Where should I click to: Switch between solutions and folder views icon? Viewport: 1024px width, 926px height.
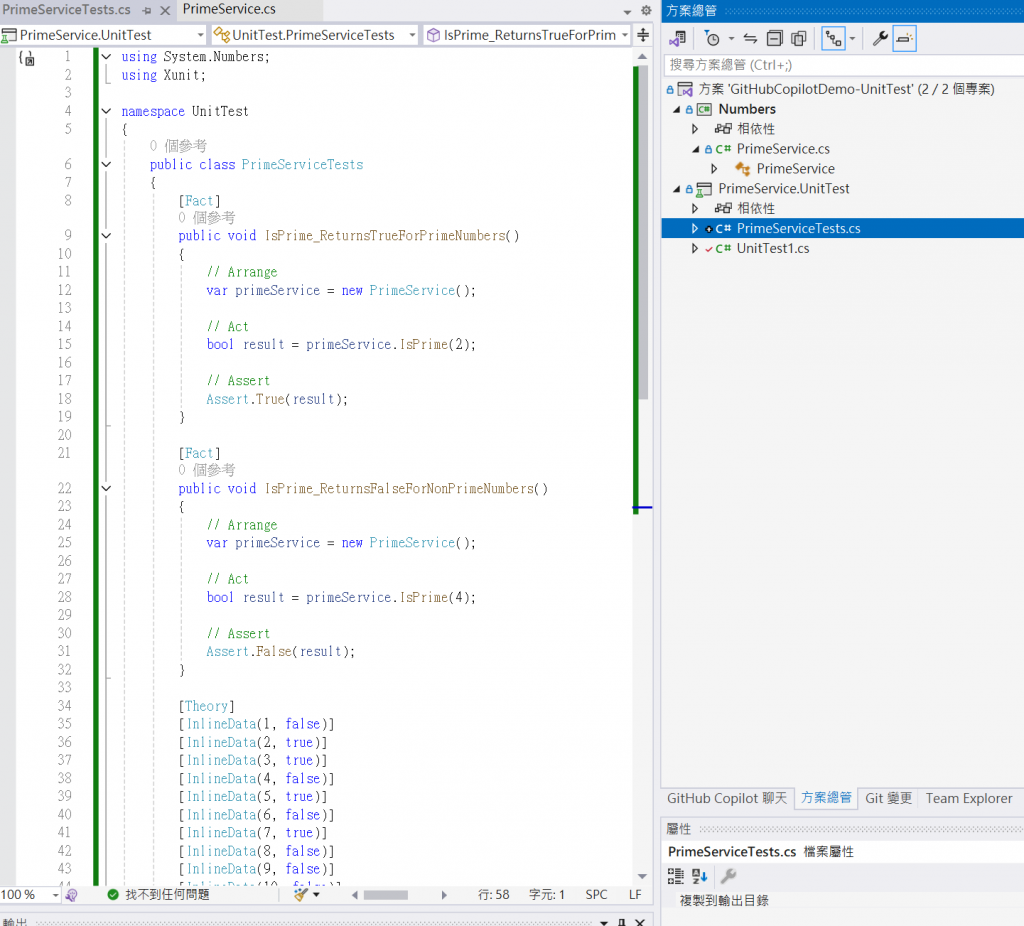click(x=678, y=39)
